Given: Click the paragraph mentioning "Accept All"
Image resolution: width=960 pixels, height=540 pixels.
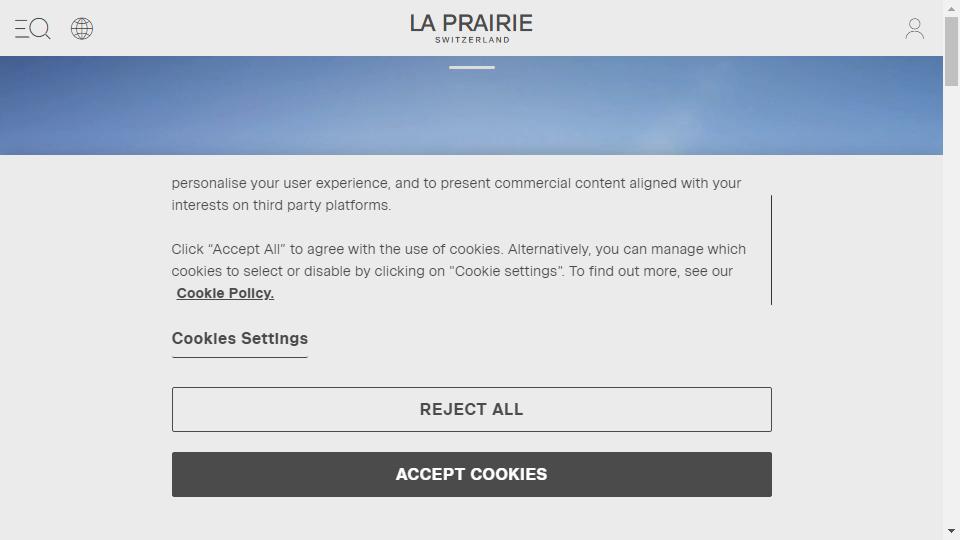Looking at the screenshot, I should tap(459, 271).
